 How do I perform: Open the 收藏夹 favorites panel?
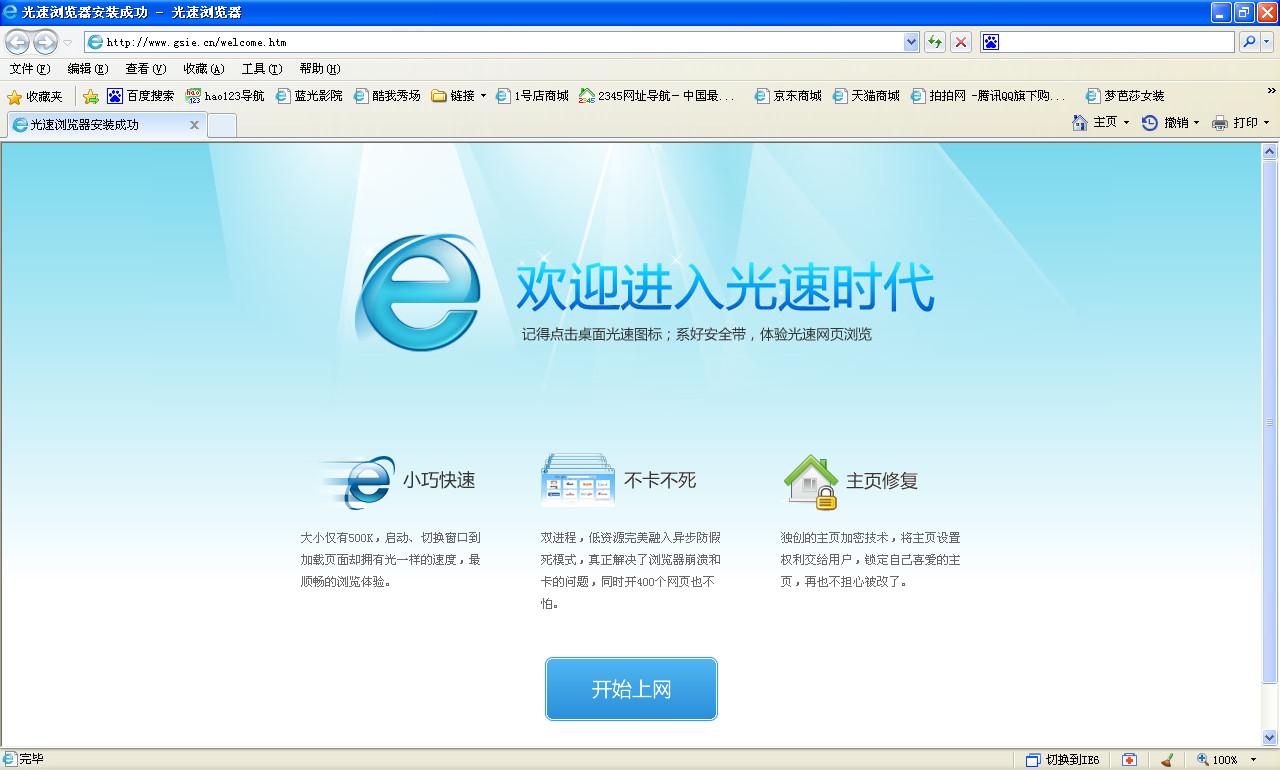point(35,96)
